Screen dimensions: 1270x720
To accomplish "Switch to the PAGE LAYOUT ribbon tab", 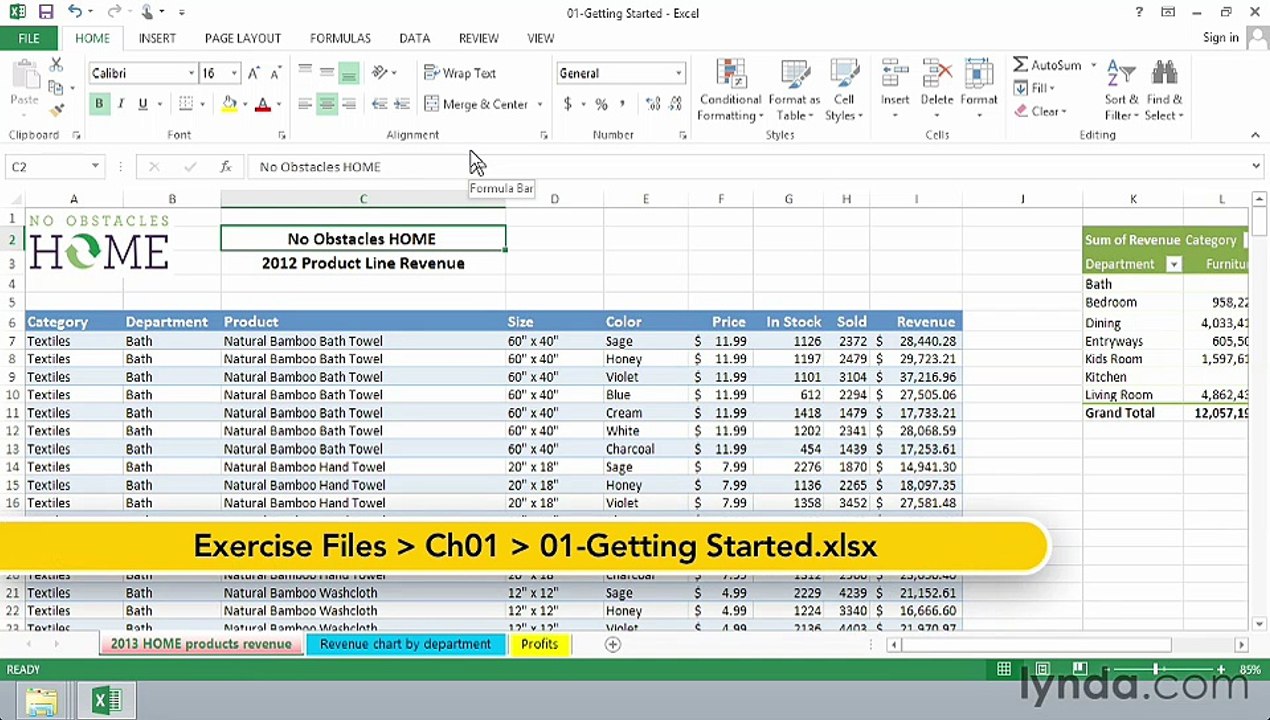I will [242, 38].
